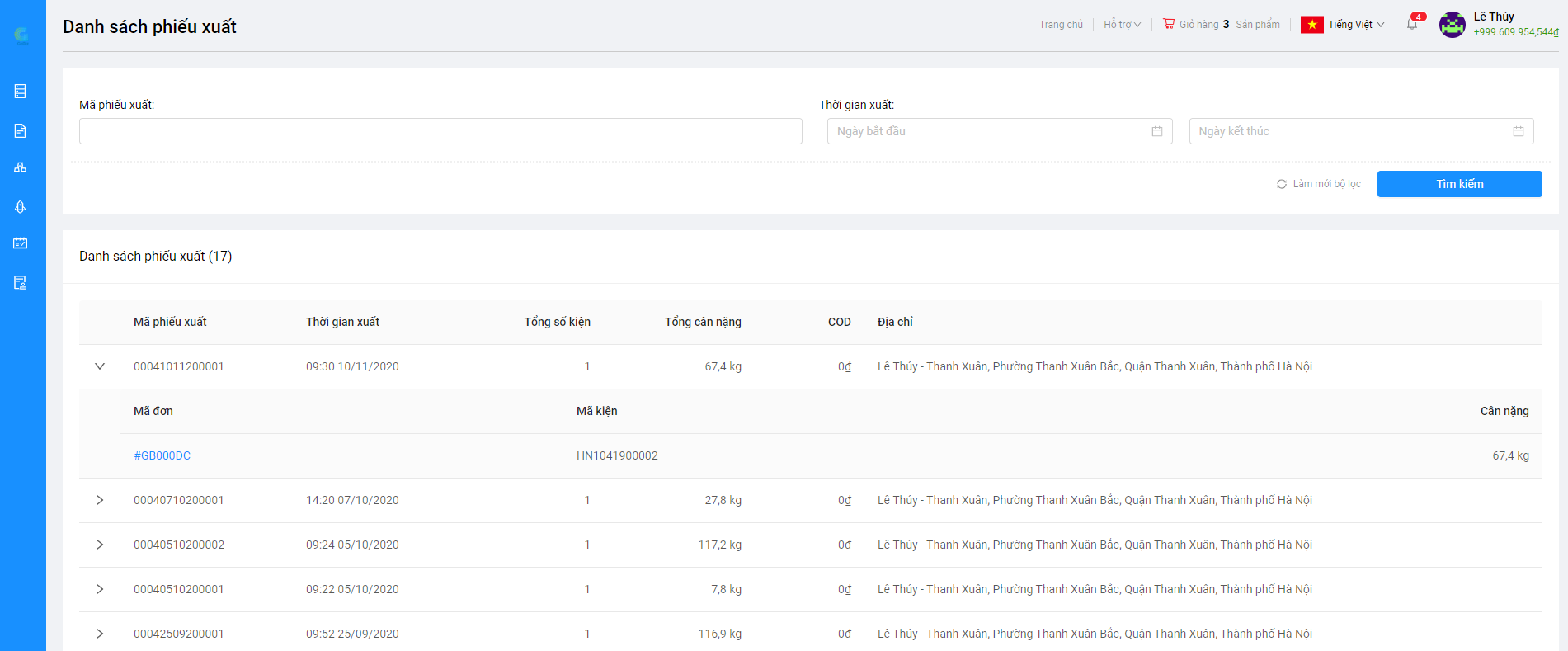Click the server list icon in sidebar
Screen dimensions: 1568x651
pos(21,91)
